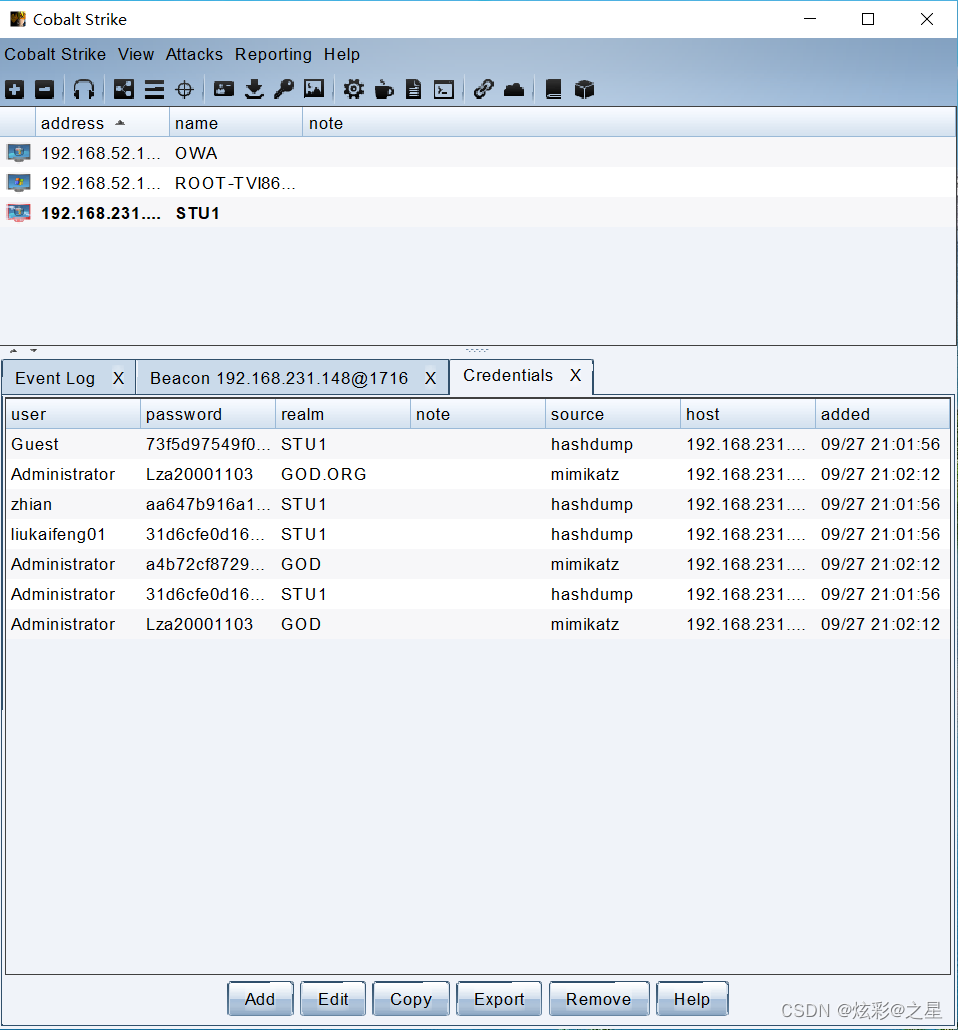958x1030 pixels.
Task: Click the Help button at the bottom
Action: click(x=692, y=999)
